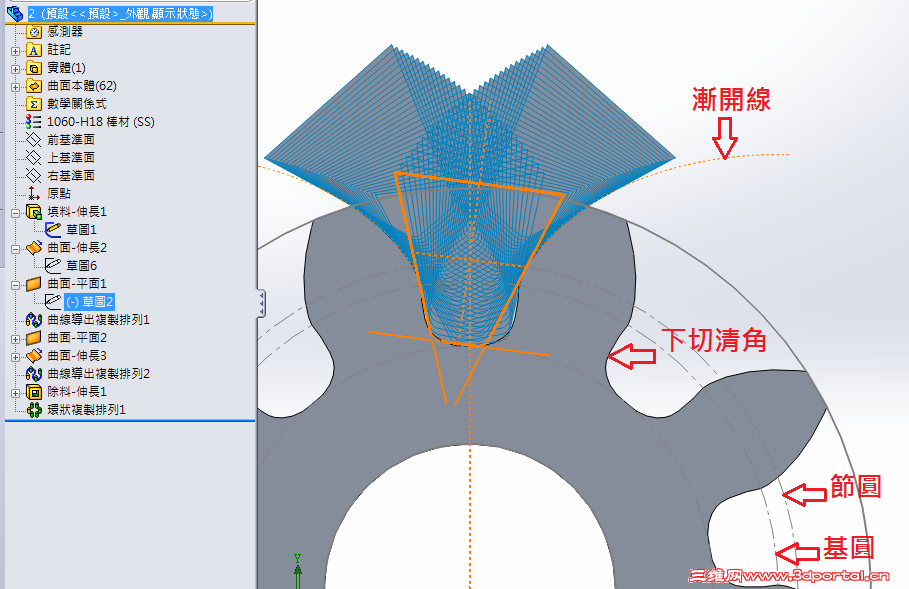
Task: Click the 曲面-伸長3 surface extrude icon
Action: 34,355
